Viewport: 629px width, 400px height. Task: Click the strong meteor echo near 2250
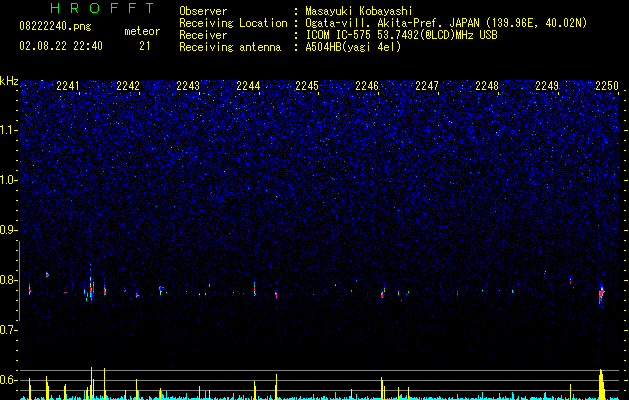(601, 295)
